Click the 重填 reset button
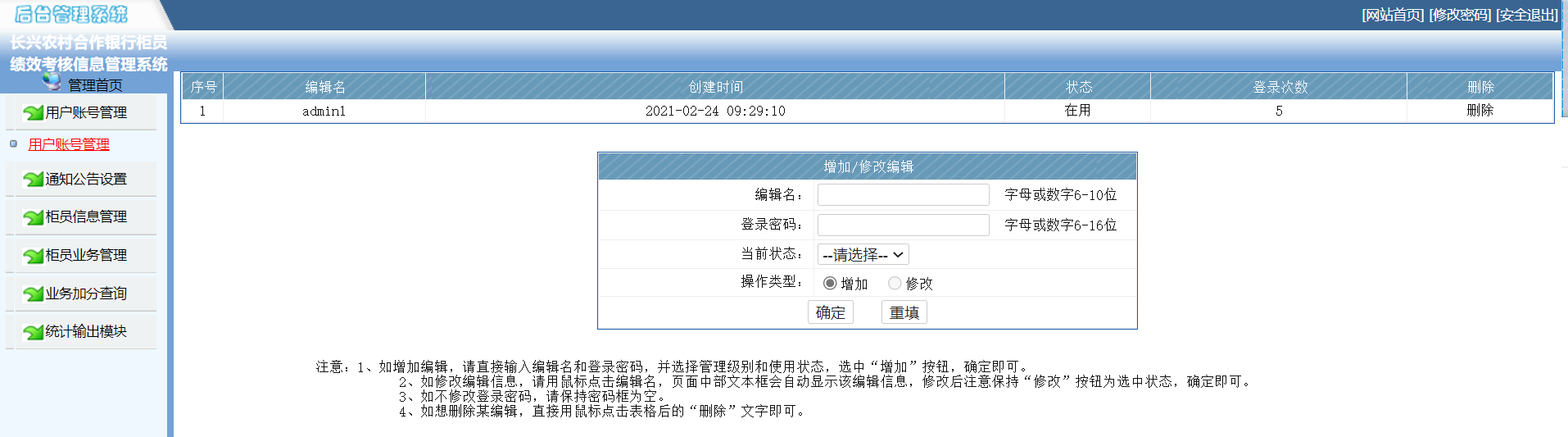This screenshot has height=437, width=1568. (x=904, y=312)
